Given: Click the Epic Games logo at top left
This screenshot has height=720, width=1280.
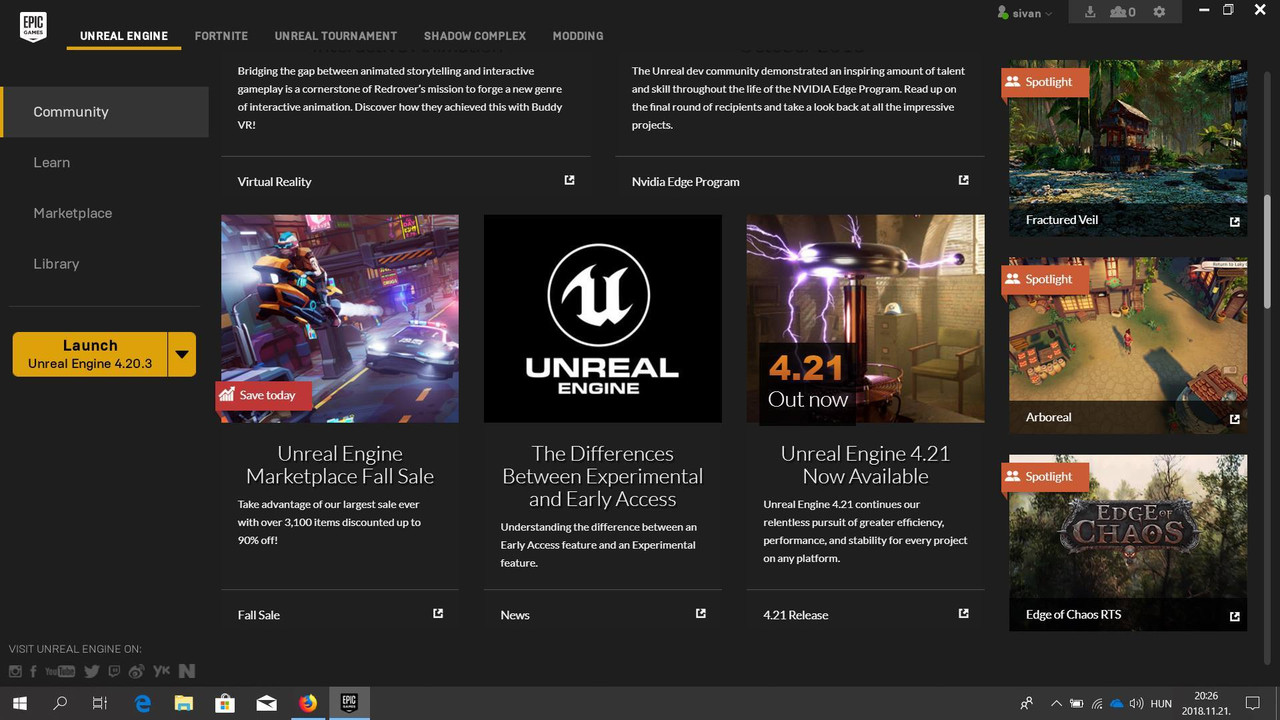Looking at the screenshot, I should [33, 27].
